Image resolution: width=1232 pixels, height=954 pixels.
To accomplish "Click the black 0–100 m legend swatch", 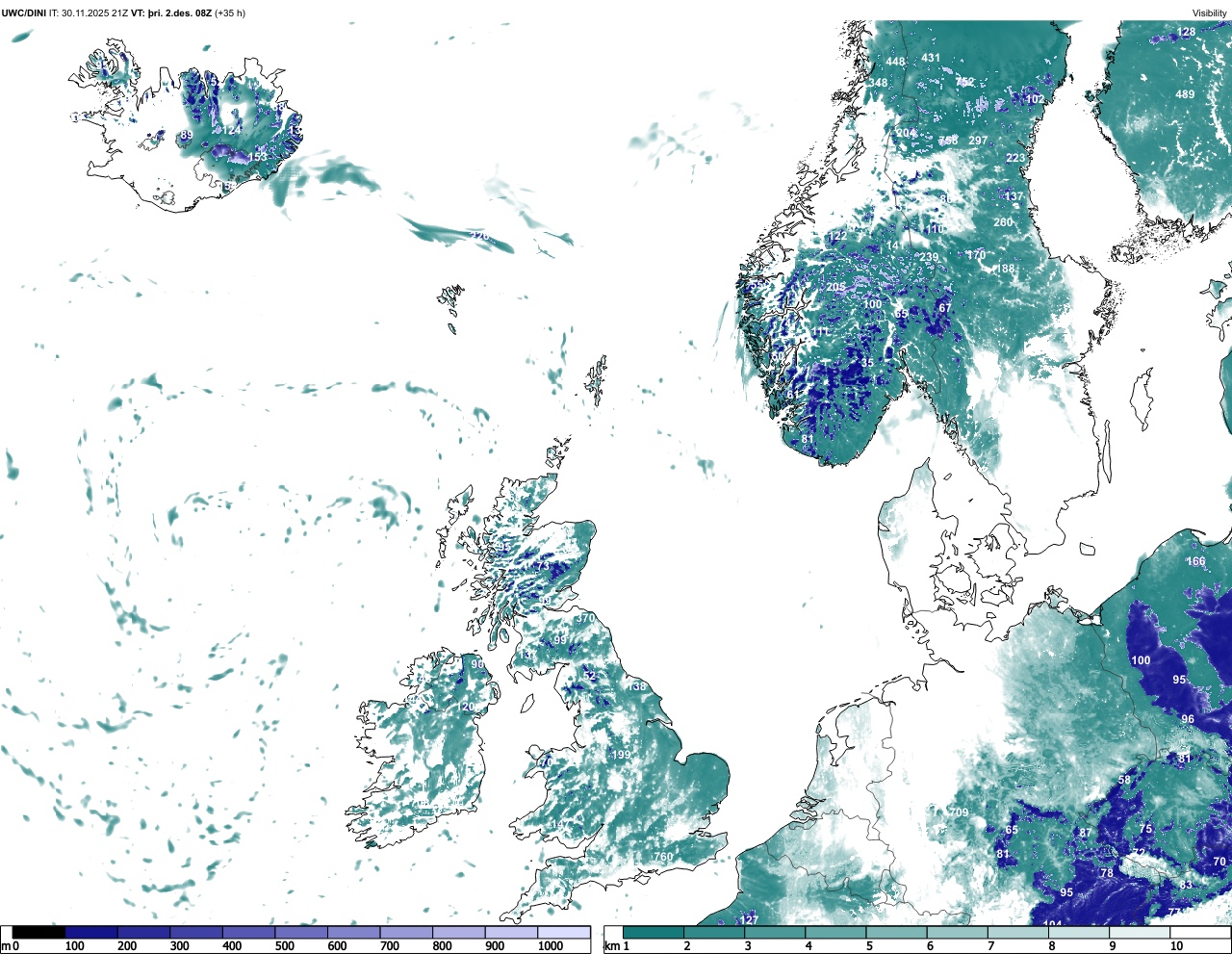I will [38, 933].
